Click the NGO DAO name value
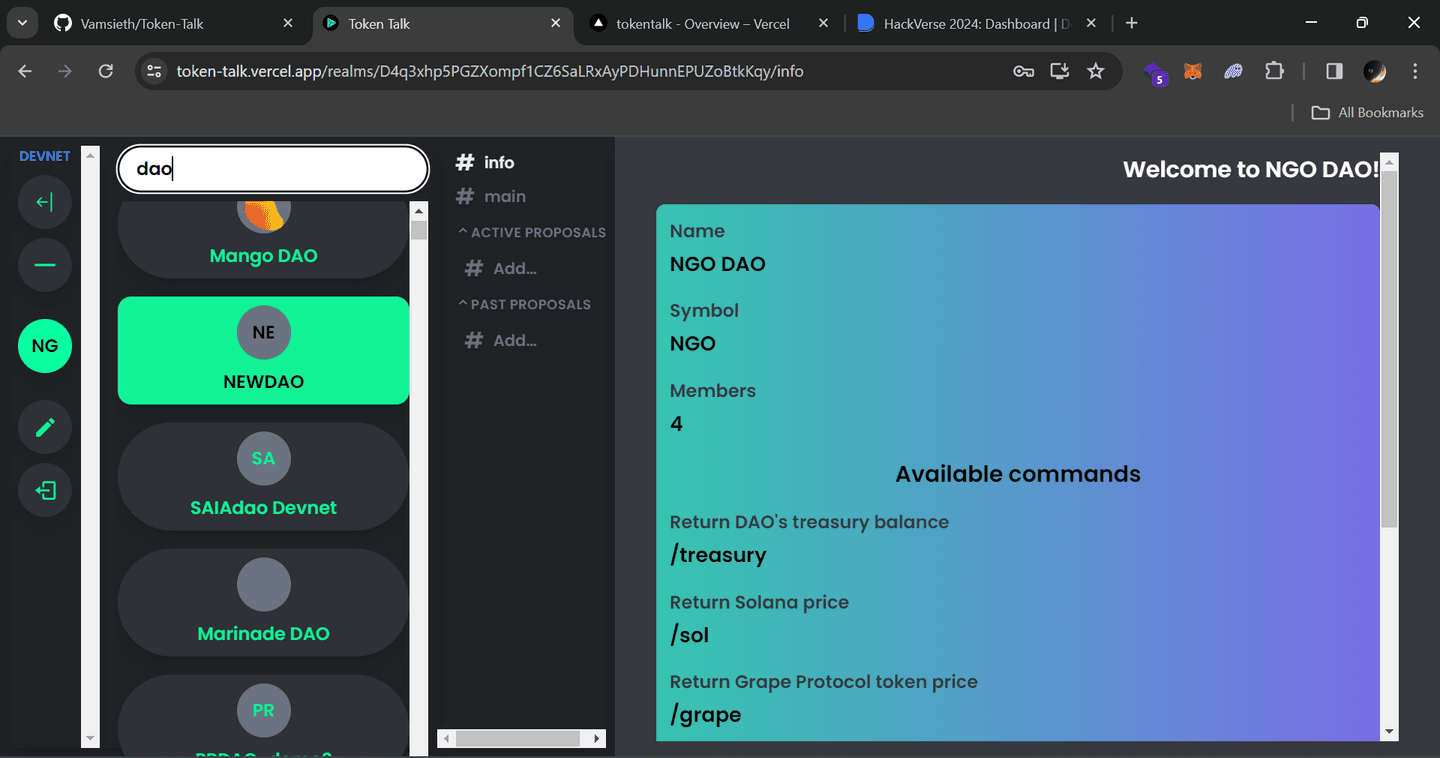The height and width of the screenshot is (758, 1440). [x=717, y=264]
